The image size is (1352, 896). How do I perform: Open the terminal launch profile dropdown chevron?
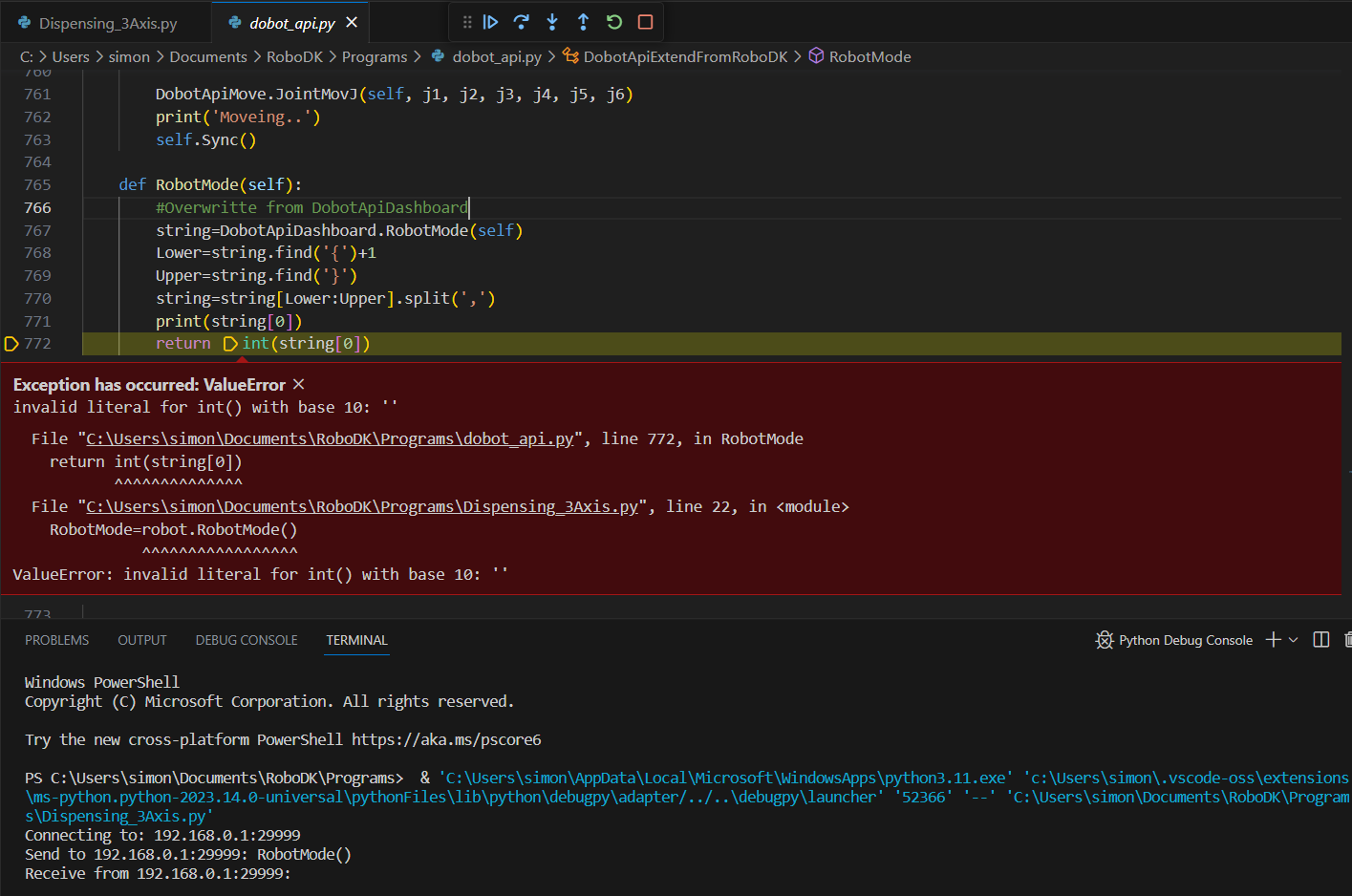pyautogui.click(x=1294, y=640)
